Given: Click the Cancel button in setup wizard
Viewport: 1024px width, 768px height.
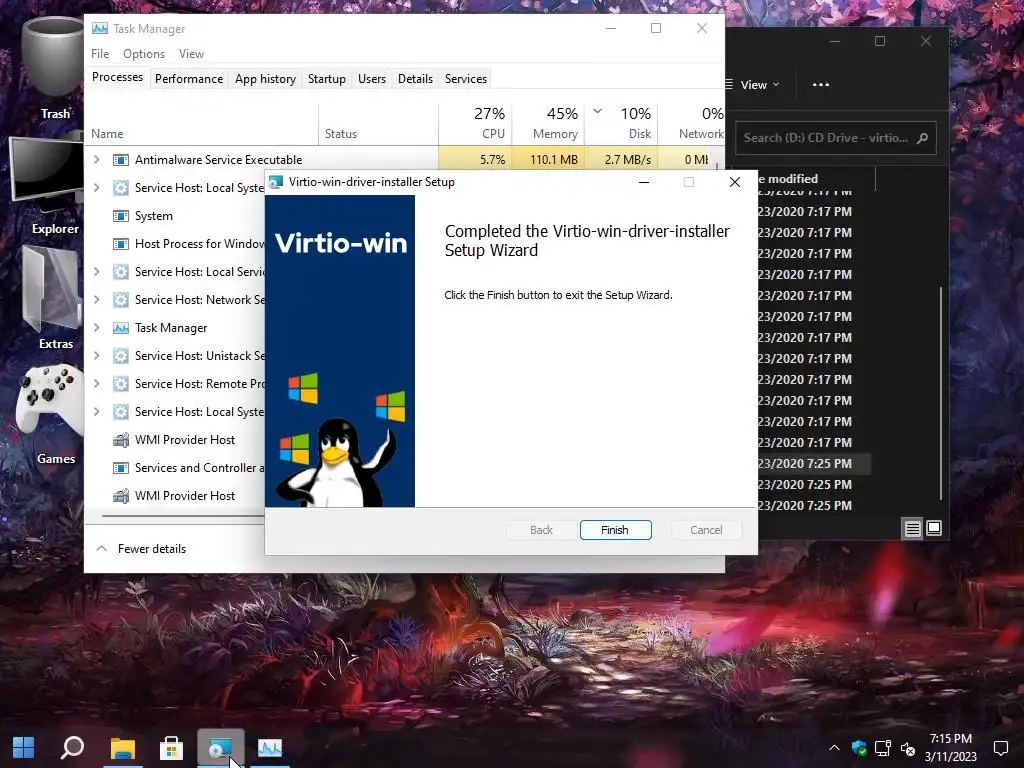Looking at the screenshot, I should [x=706, y=530].
